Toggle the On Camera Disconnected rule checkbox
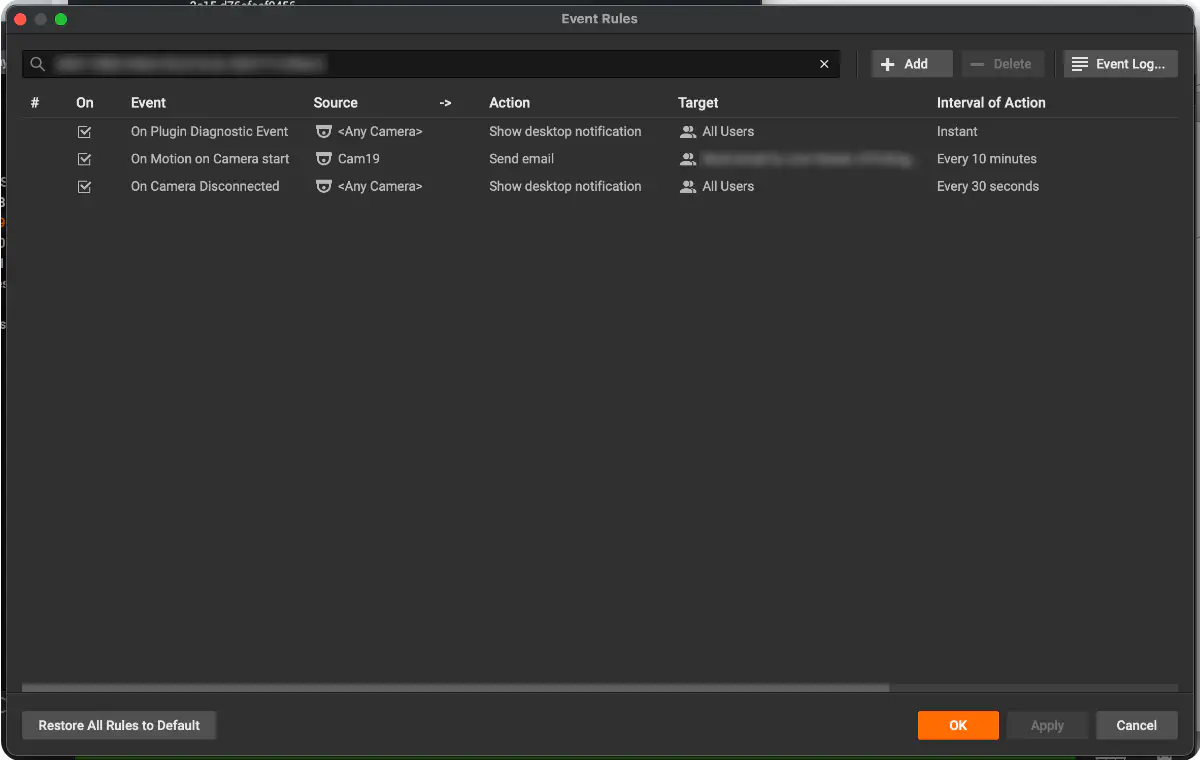 [x=85, y=186]
